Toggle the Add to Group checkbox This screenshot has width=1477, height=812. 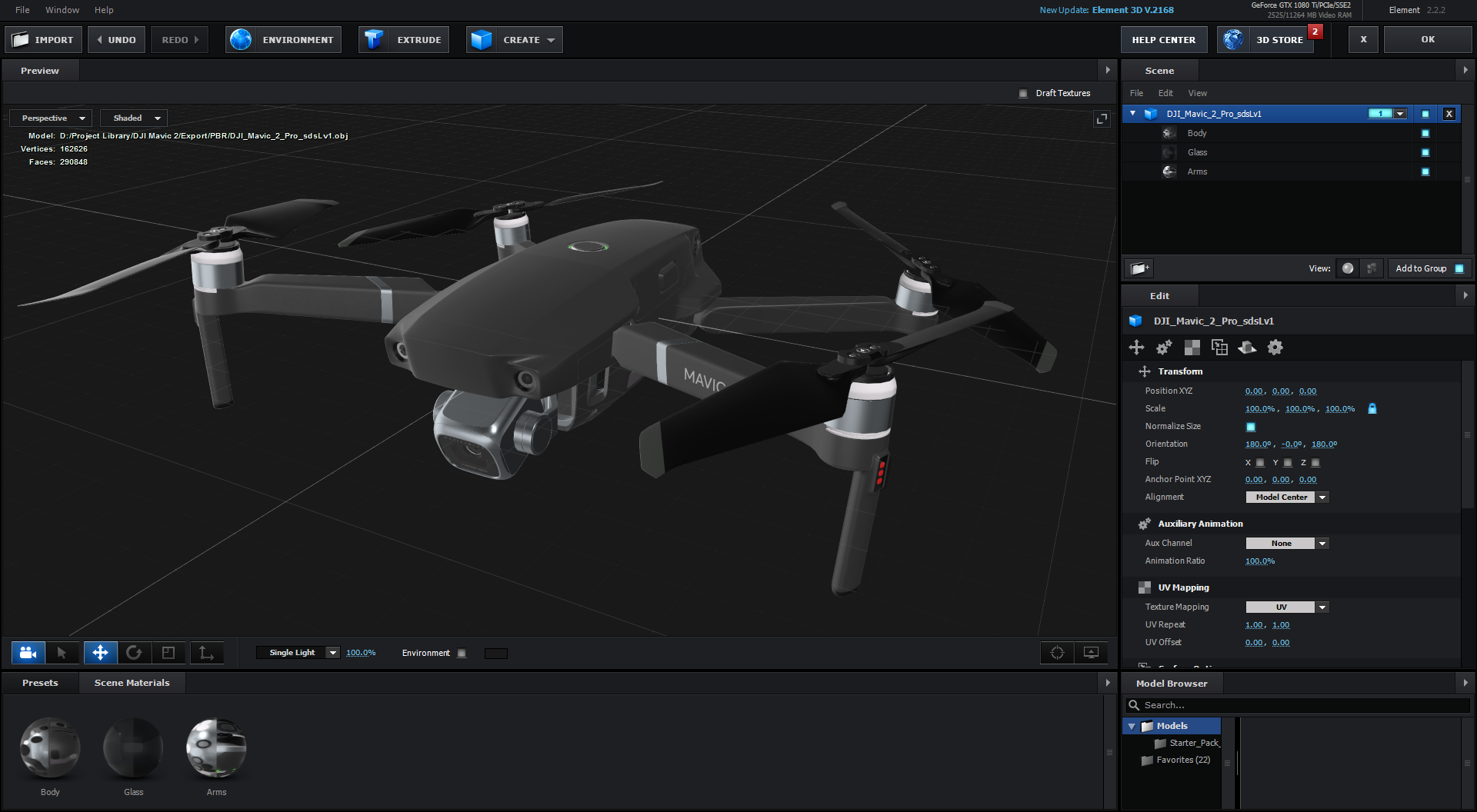[1459, 268]
